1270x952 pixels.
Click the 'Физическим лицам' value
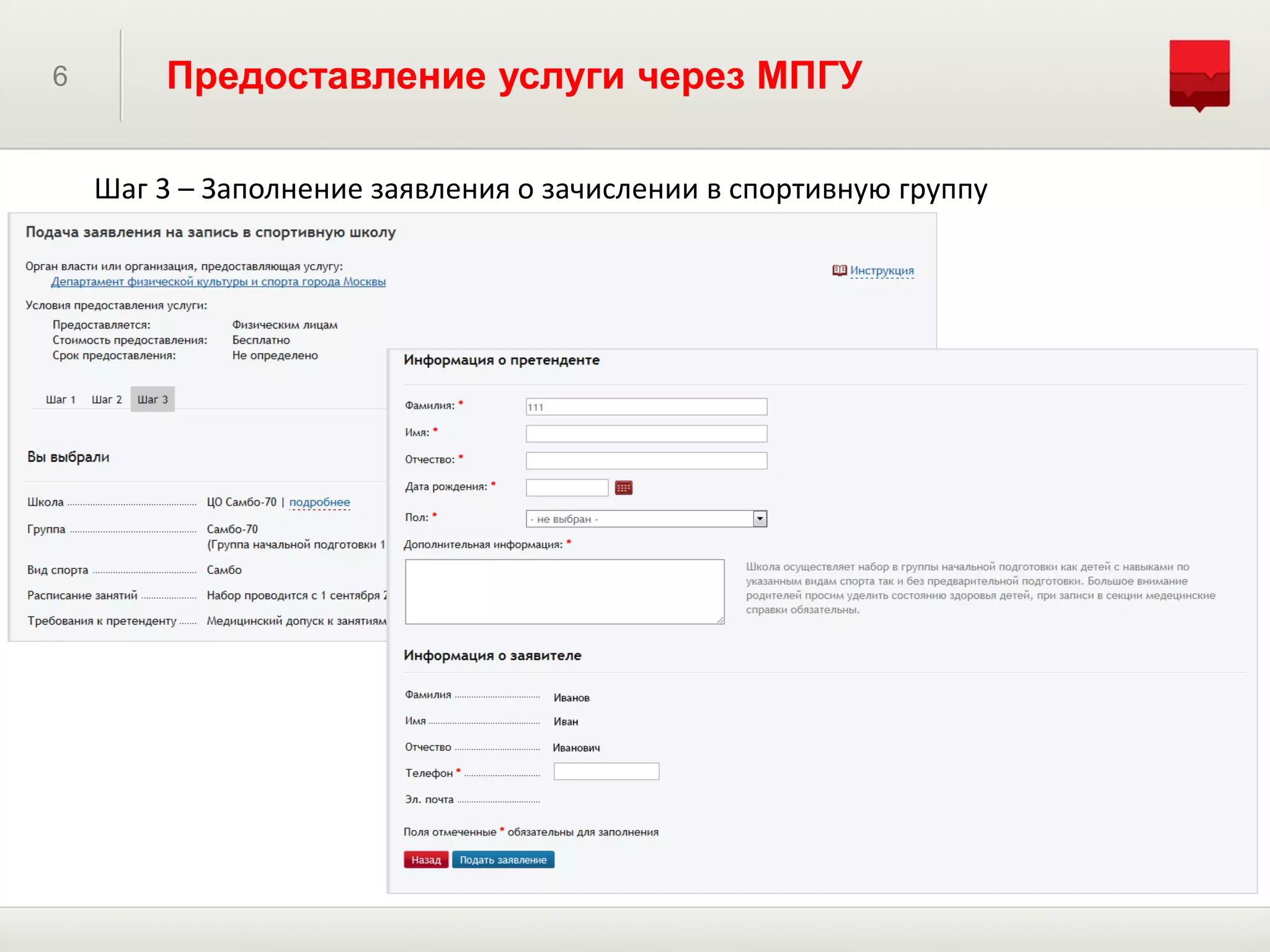[285, 325]
